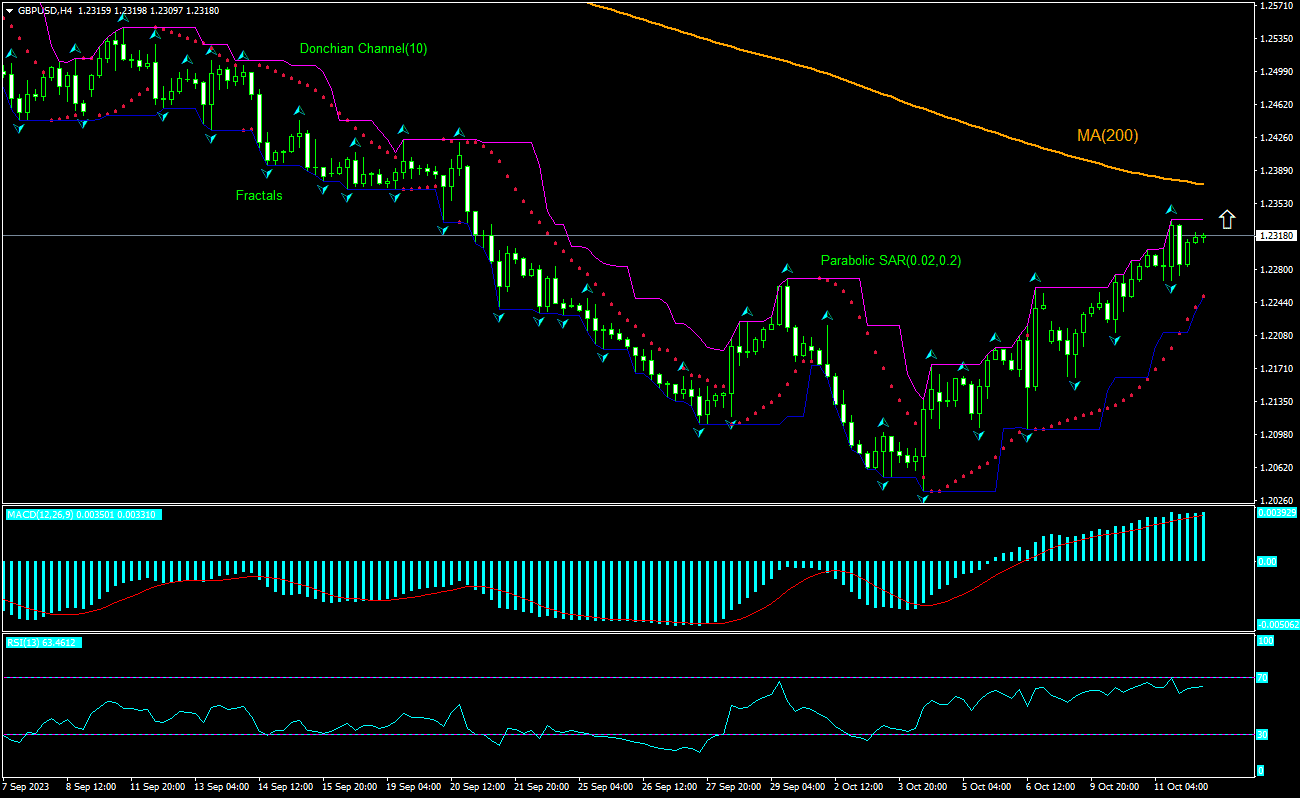
Task: Click the highlighted 1.23180 price tag
Action: (1276, 235)
